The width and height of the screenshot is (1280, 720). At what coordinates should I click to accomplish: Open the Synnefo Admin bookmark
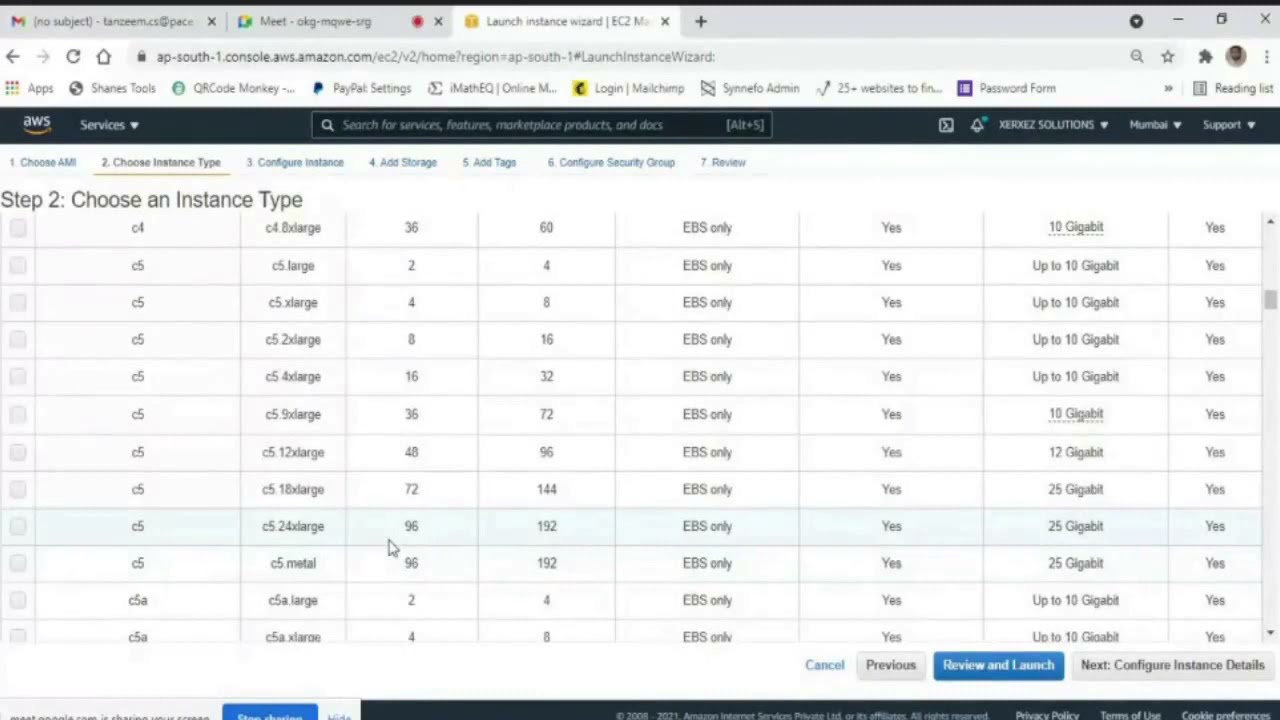click(749, 88)
